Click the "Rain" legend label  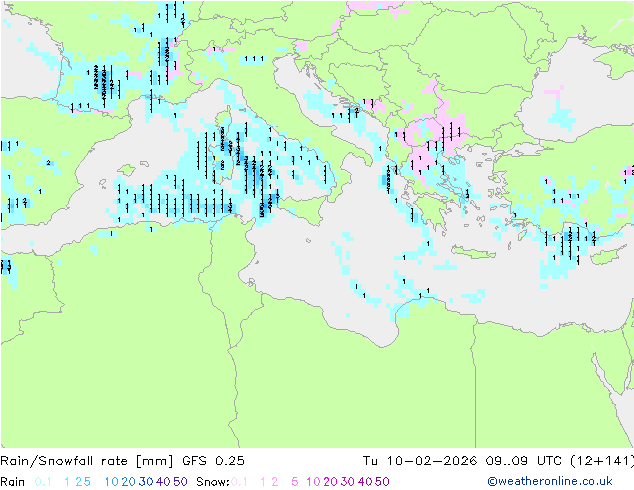point(13,482)
